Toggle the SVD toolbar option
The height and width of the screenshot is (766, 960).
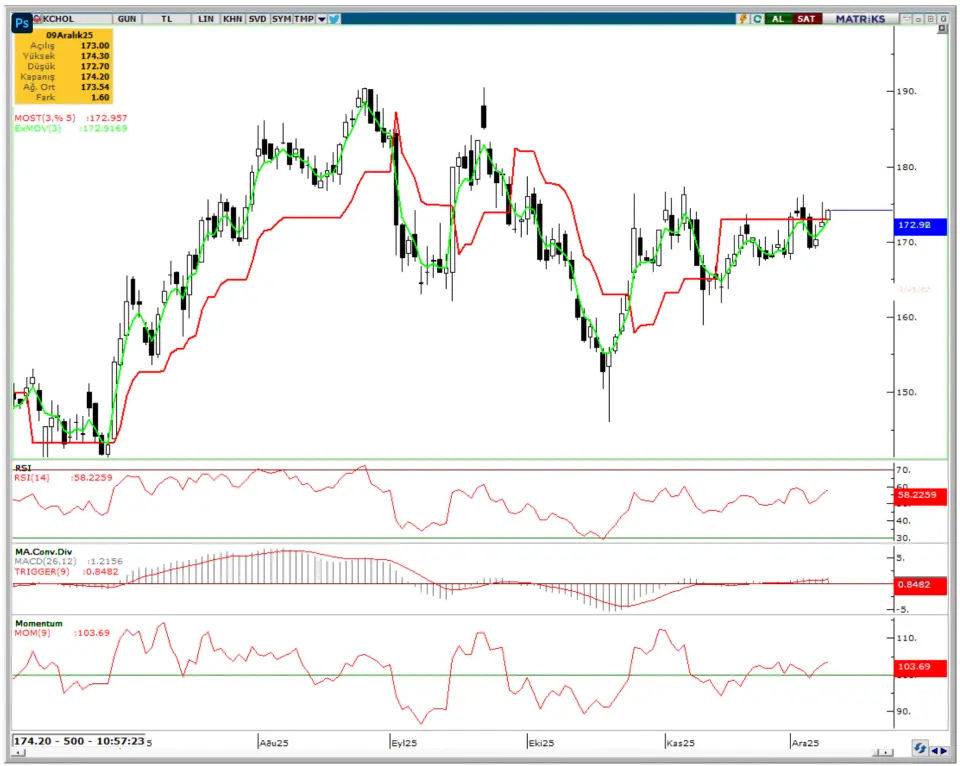tap(257, 18)
